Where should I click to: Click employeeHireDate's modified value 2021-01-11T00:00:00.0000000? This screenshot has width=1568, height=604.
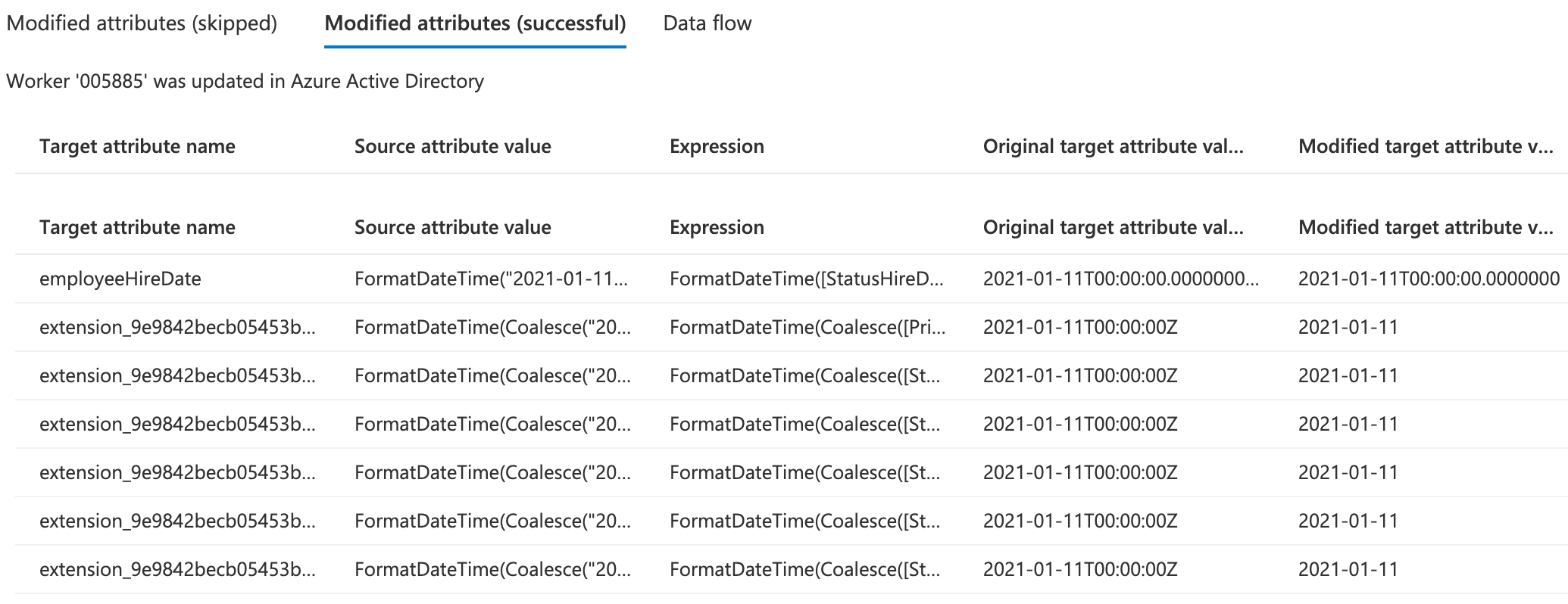click(1429, 279)
